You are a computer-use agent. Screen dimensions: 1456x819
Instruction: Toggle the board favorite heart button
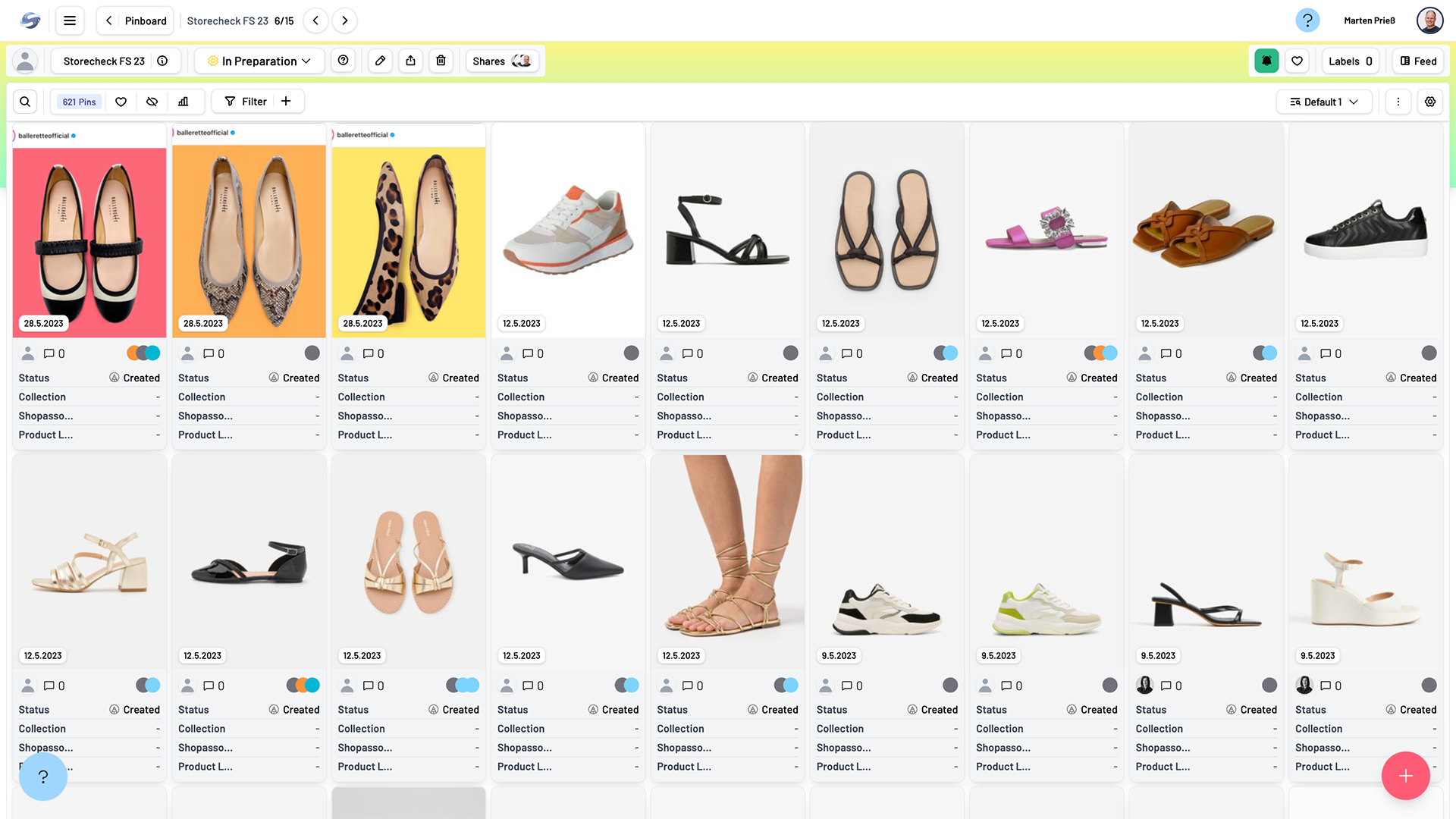(1297, 61)
